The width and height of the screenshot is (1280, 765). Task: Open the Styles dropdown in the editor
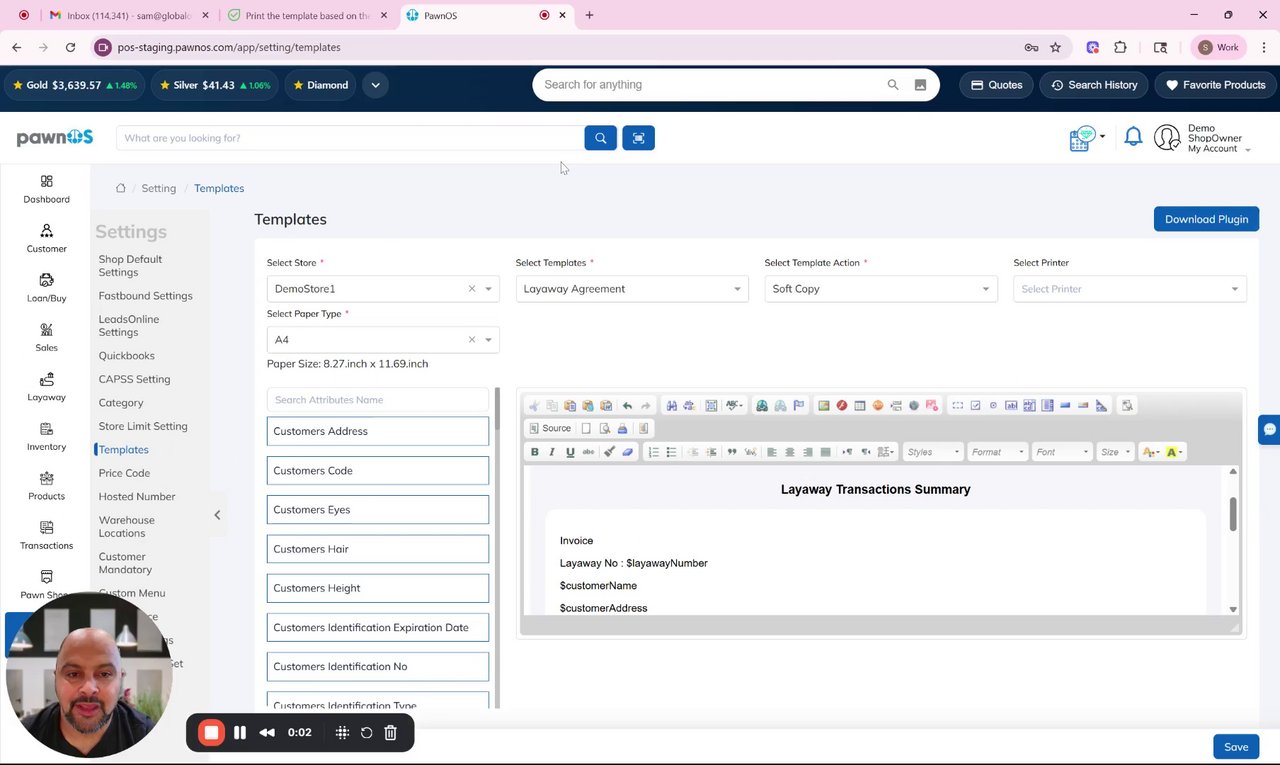[x=933, y=452]
